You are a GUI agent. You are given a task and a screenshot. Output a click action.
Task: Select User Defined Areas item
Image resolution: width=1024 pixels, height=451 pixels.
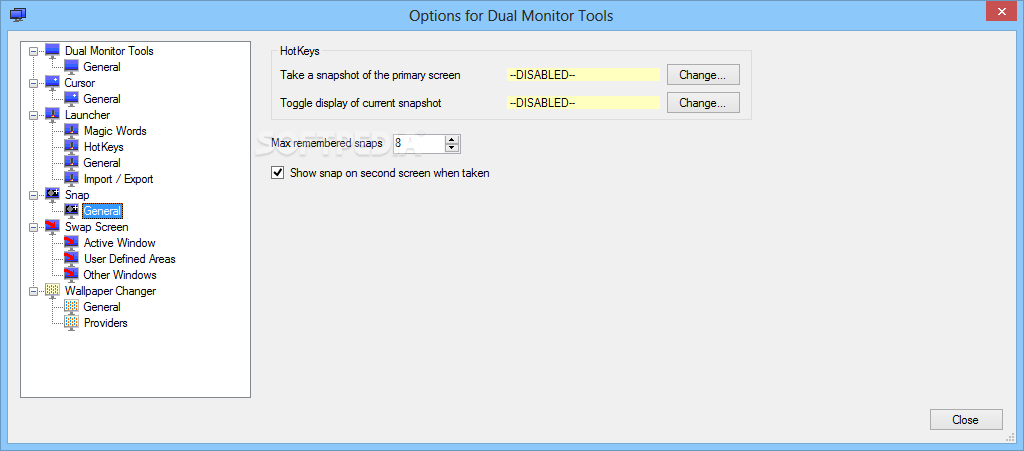point(129,259)
